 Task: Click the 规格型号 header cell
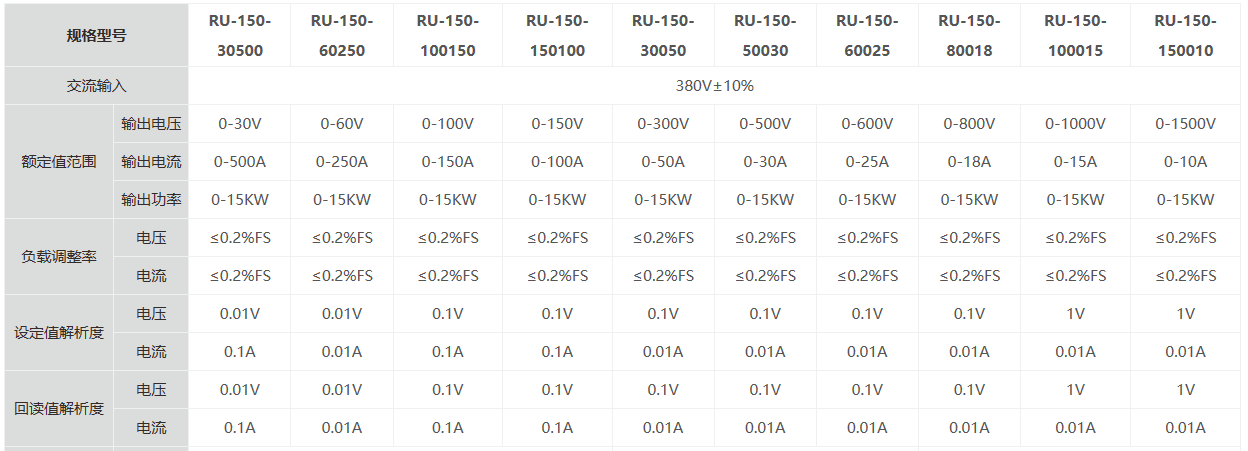coord(96,35)
